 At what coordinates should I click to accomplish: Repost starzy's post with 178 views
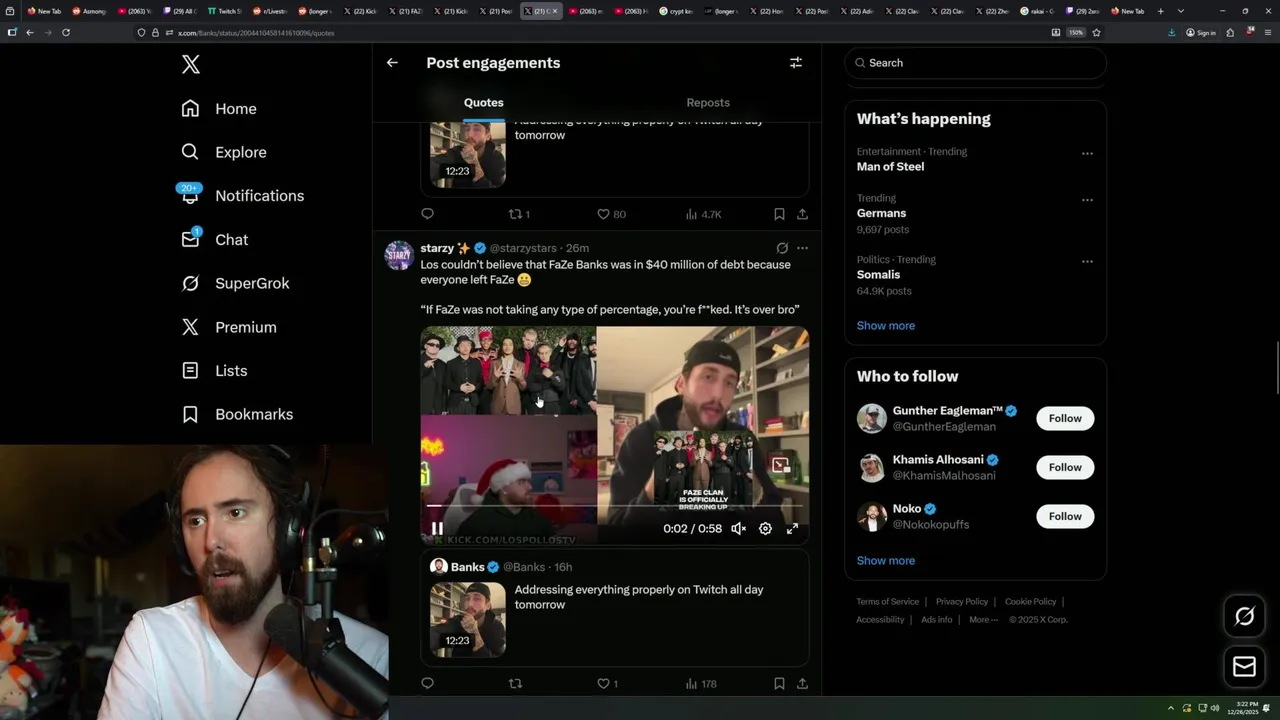516,684
